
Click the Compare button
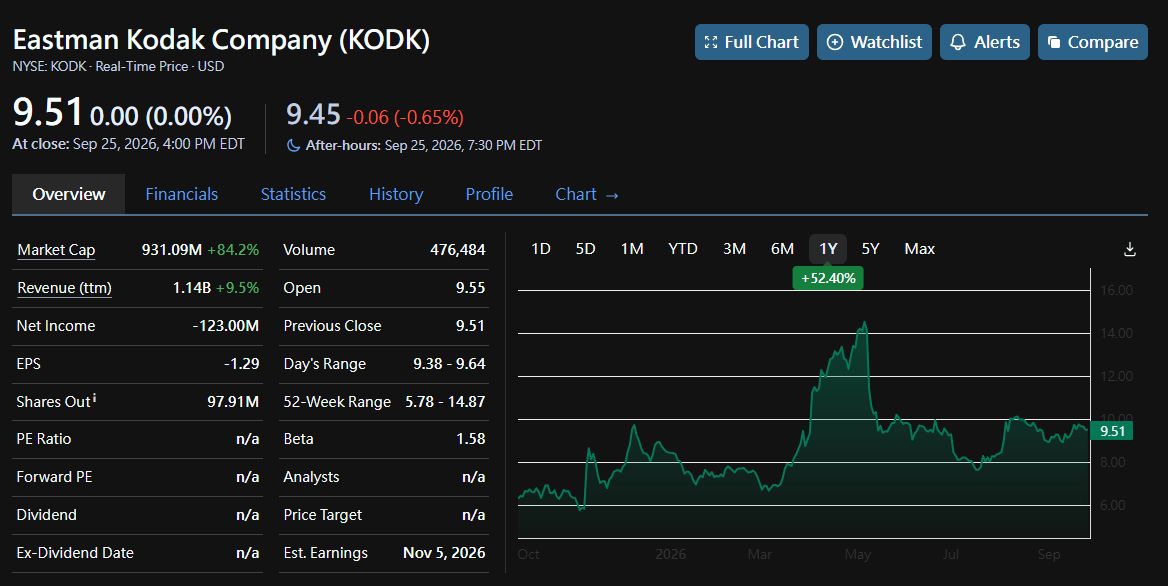(x=1093, y=42)
